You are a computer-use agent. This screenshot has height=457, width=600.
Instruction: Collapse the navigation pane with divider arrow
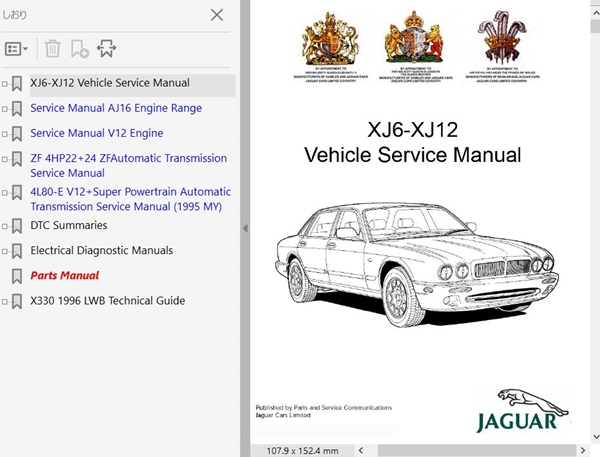pyautogui.click(x=245, y=228)
